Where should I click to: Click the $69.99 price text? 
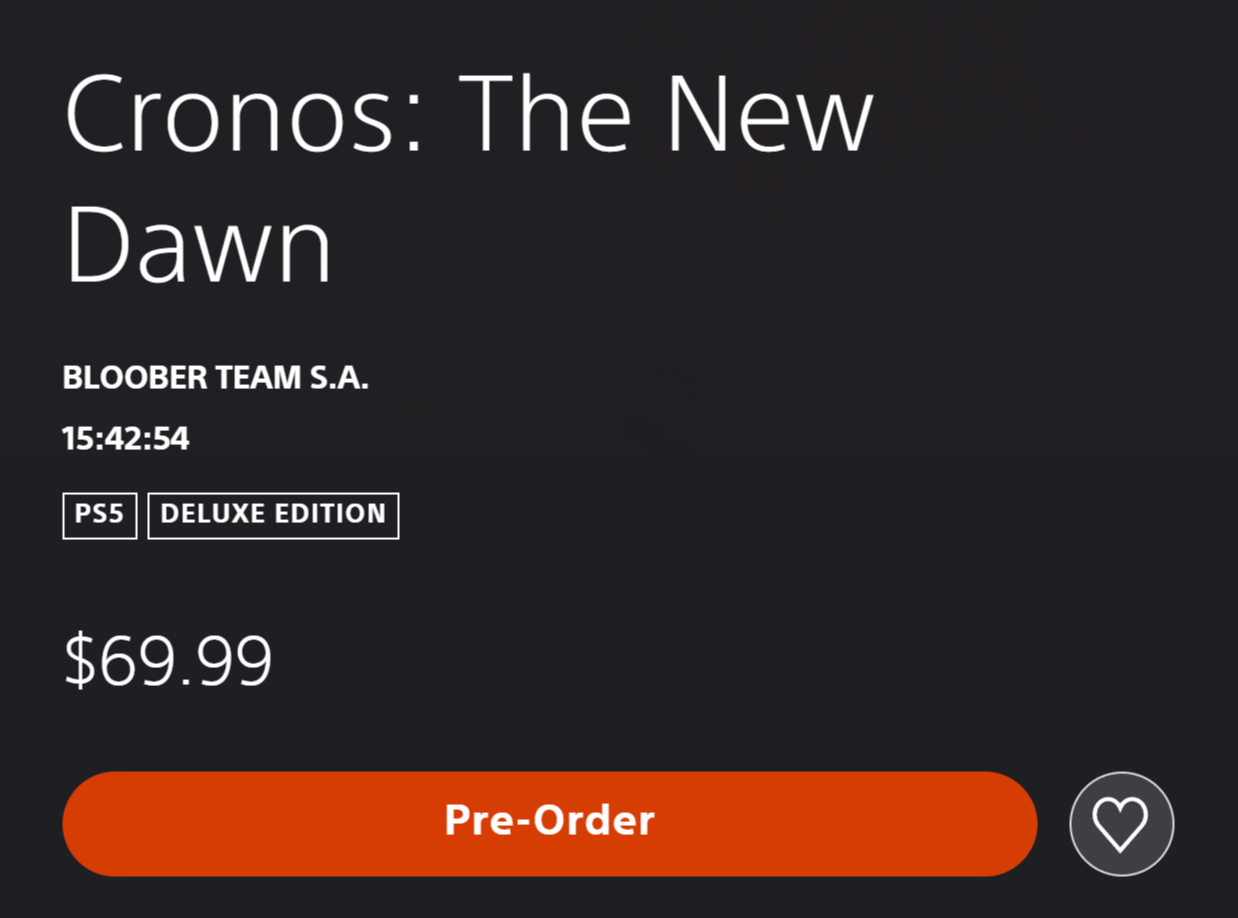[168, 661]
